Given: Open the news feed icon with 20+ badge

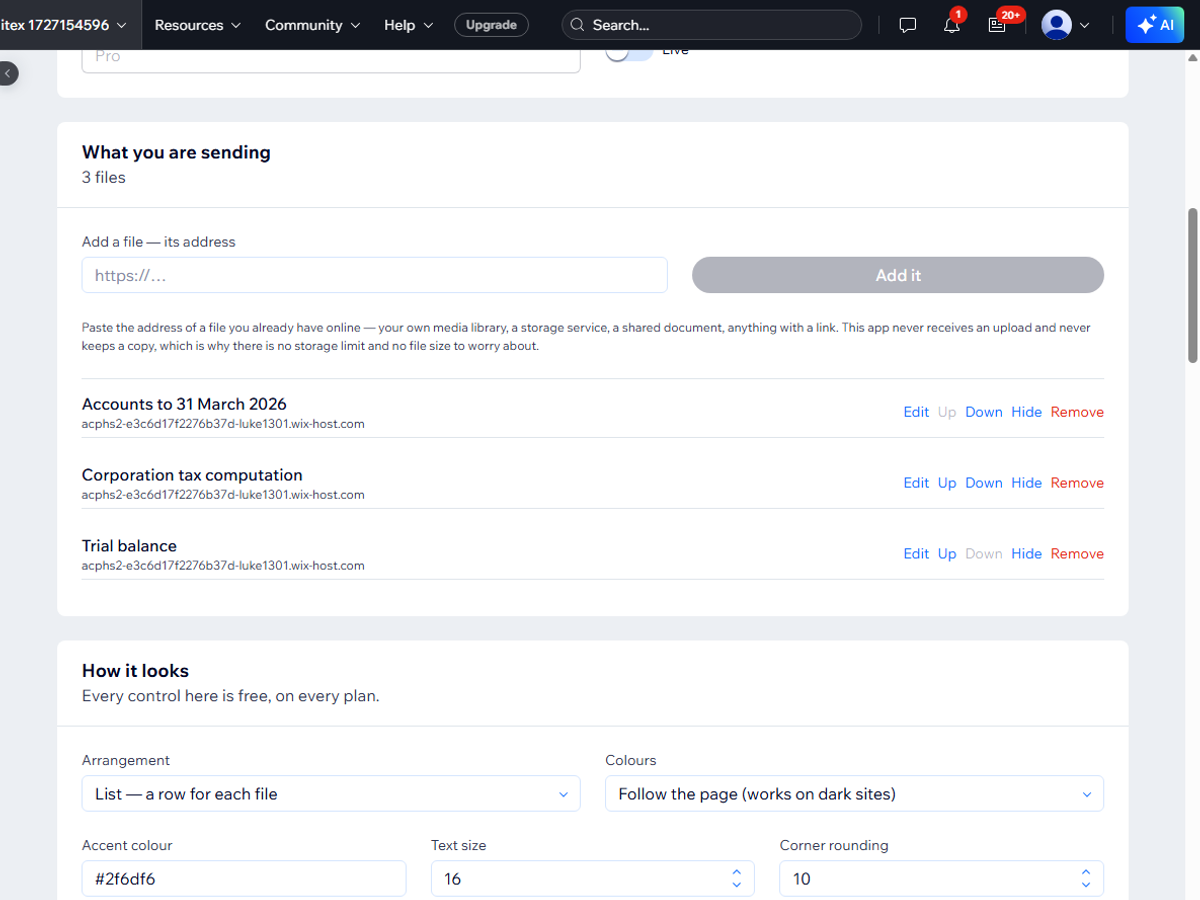Looking at the screenshot, I should (x=997, y=25).
